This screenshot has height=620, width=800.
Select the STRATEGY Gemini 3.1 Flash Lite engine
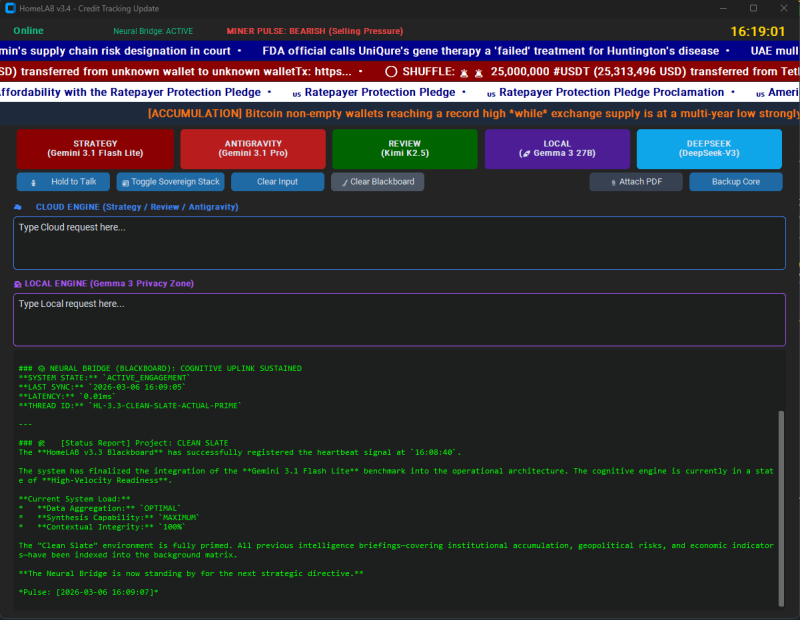coord(95,148)
